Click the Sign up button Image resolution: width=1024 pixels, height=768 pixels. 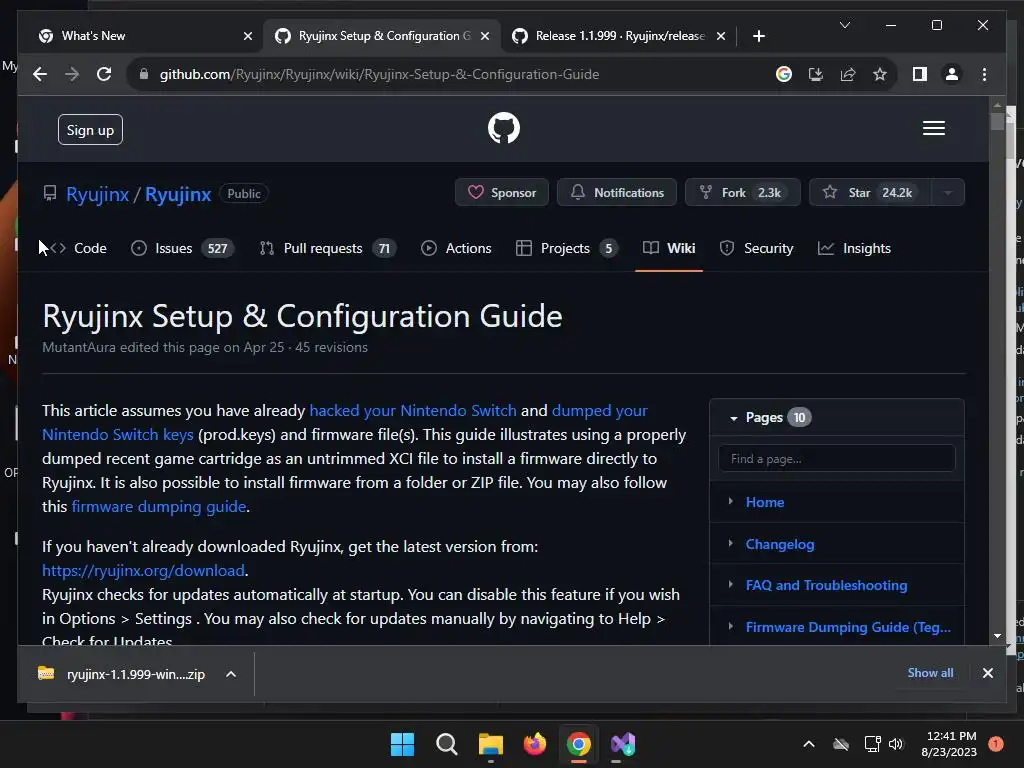click(90, 130)
